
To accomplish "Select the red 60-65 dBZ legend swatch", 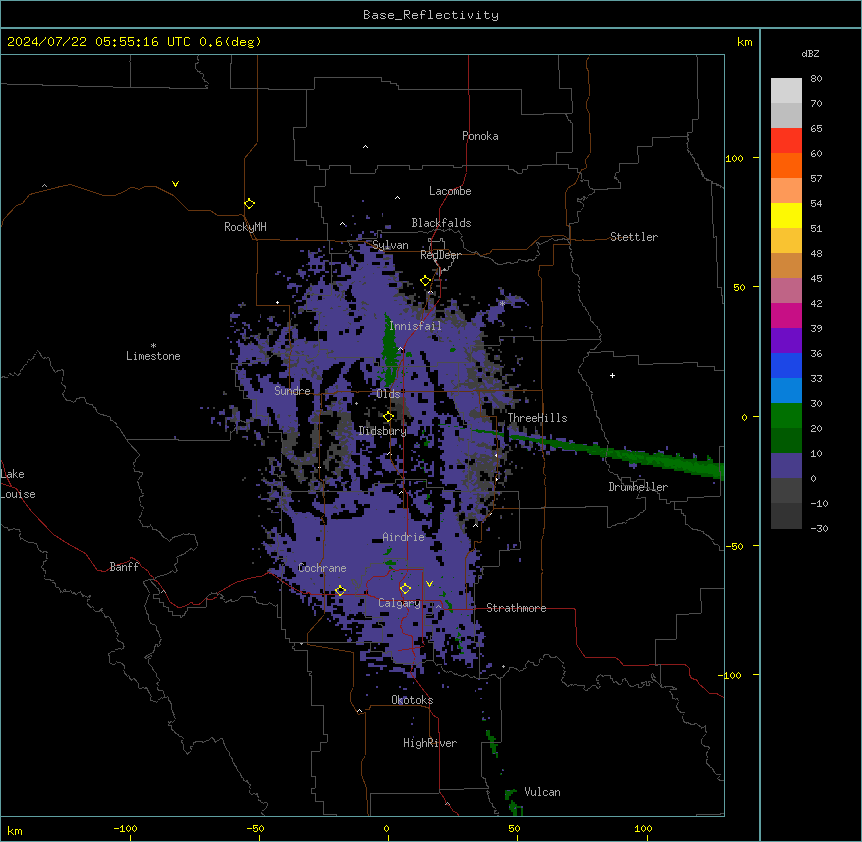I will [x=786, y=140].
